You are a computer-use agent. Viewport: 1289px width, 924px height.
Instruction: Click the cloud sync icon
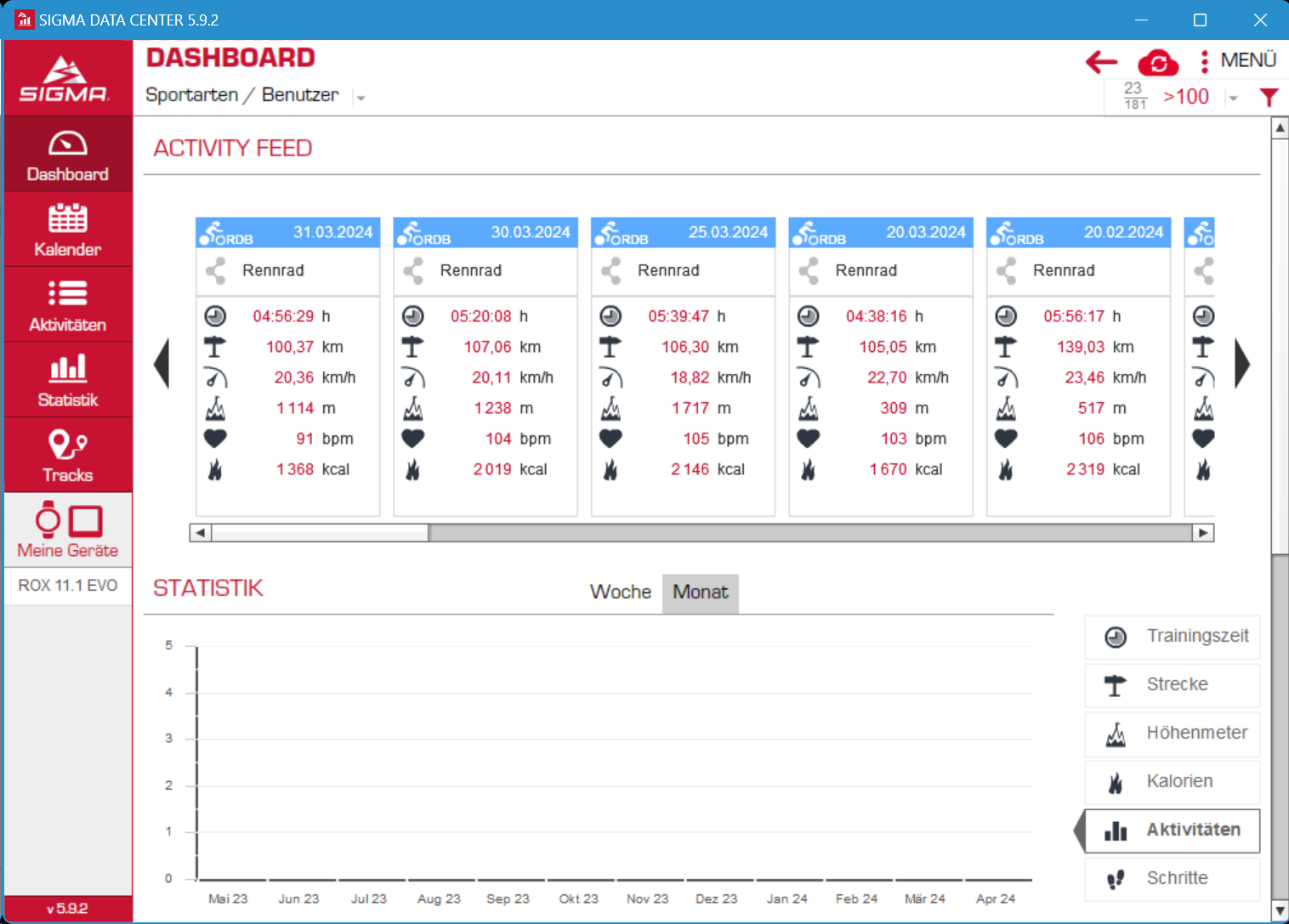(x=1157, y=63)
